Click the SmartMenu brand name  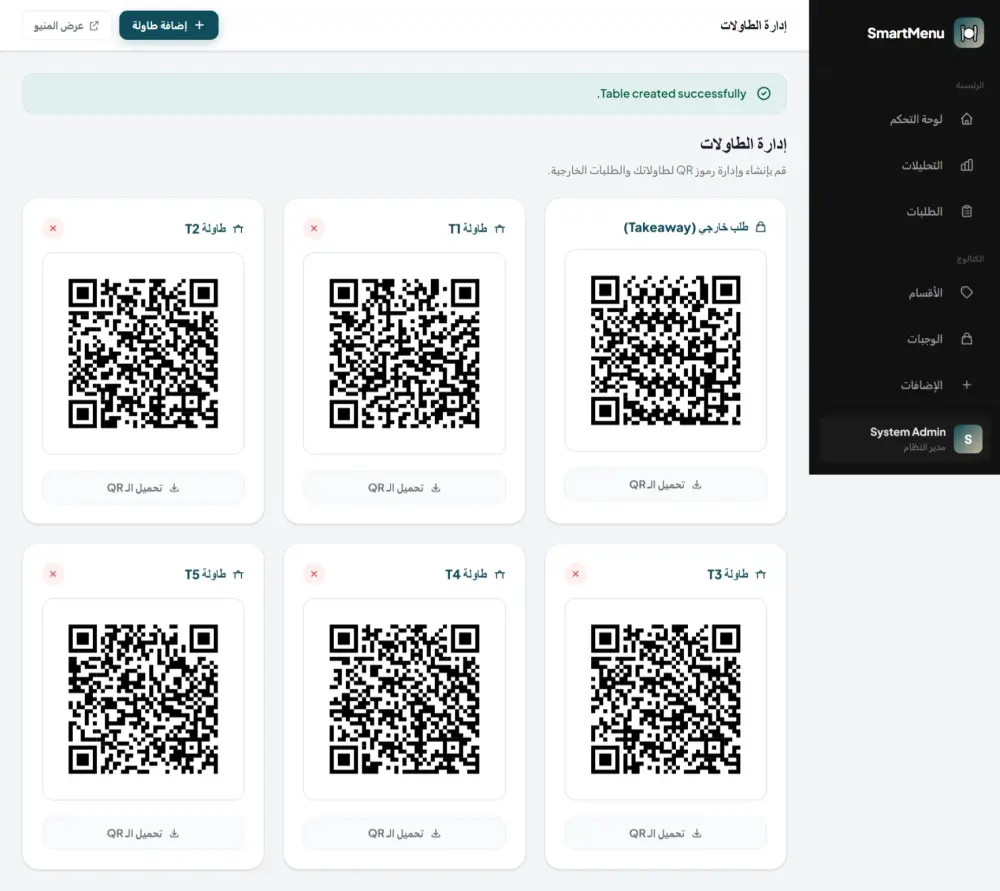(x=905, y=33)
